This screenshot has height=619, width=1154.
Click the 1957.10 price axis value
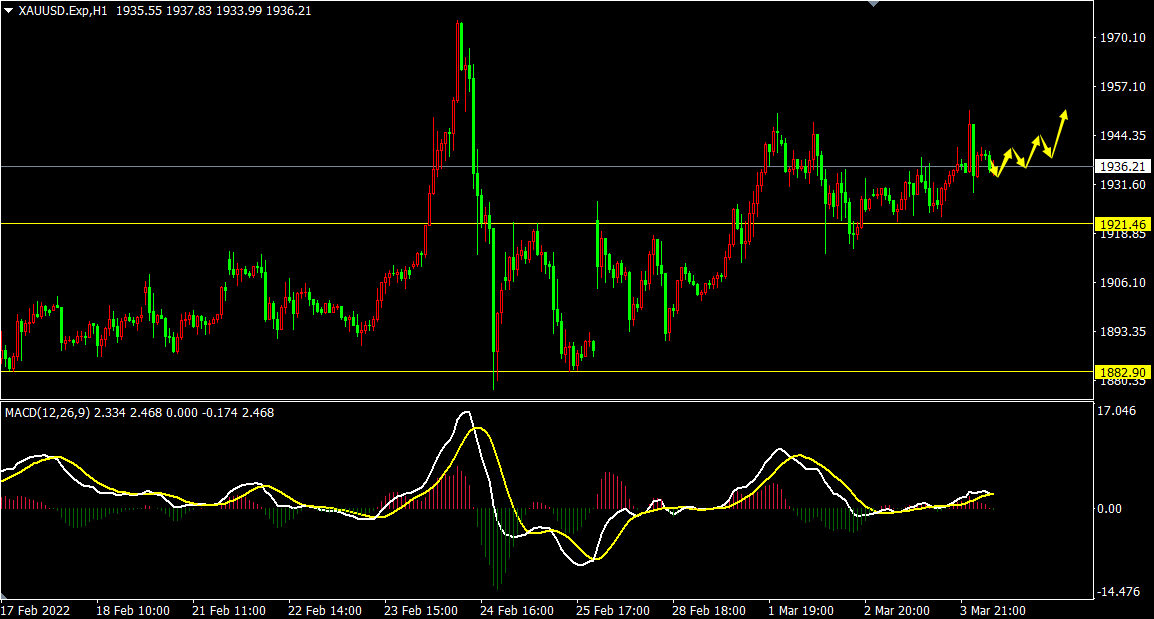[1122, 87]
